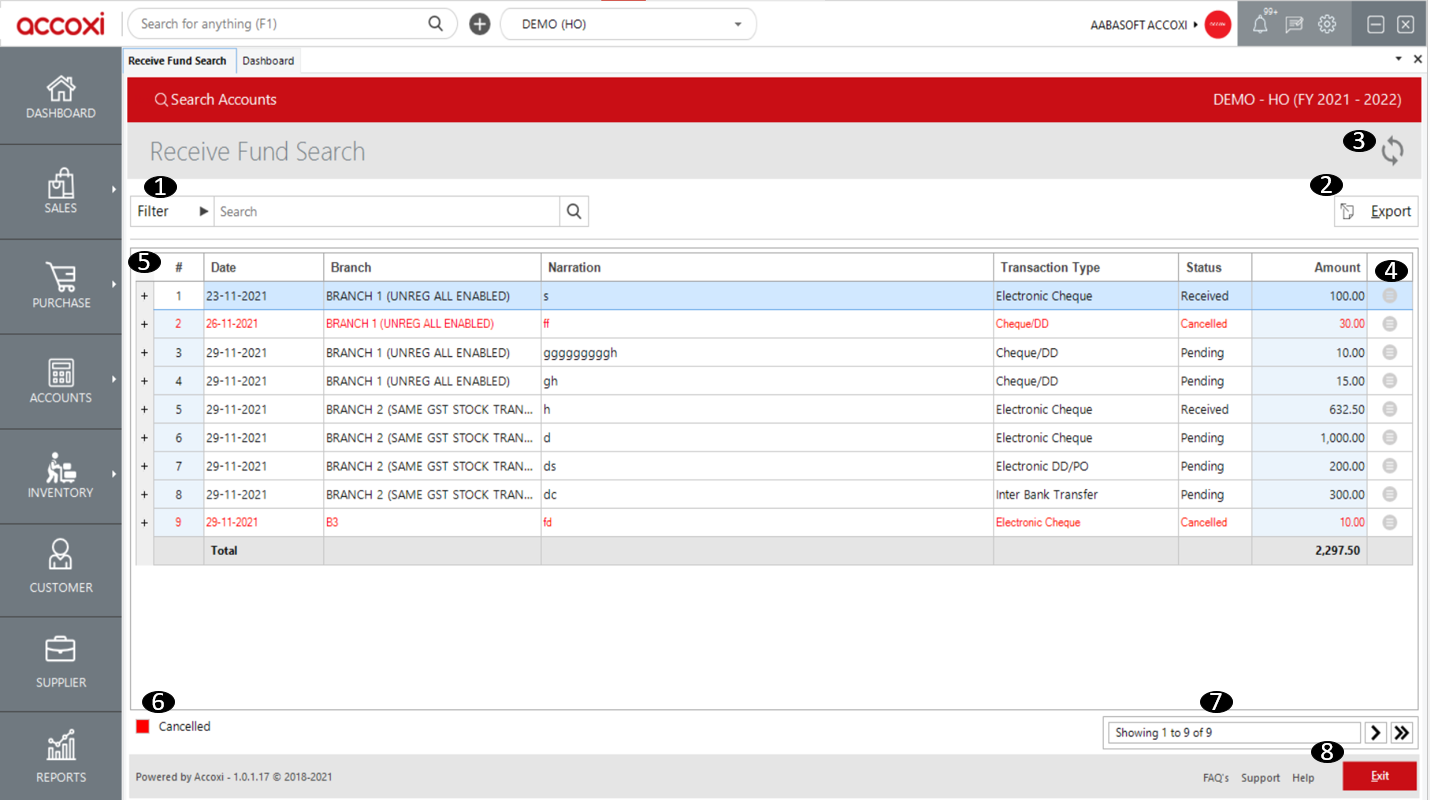Expand row 4 with the plus sign

(x=144, y=381)
